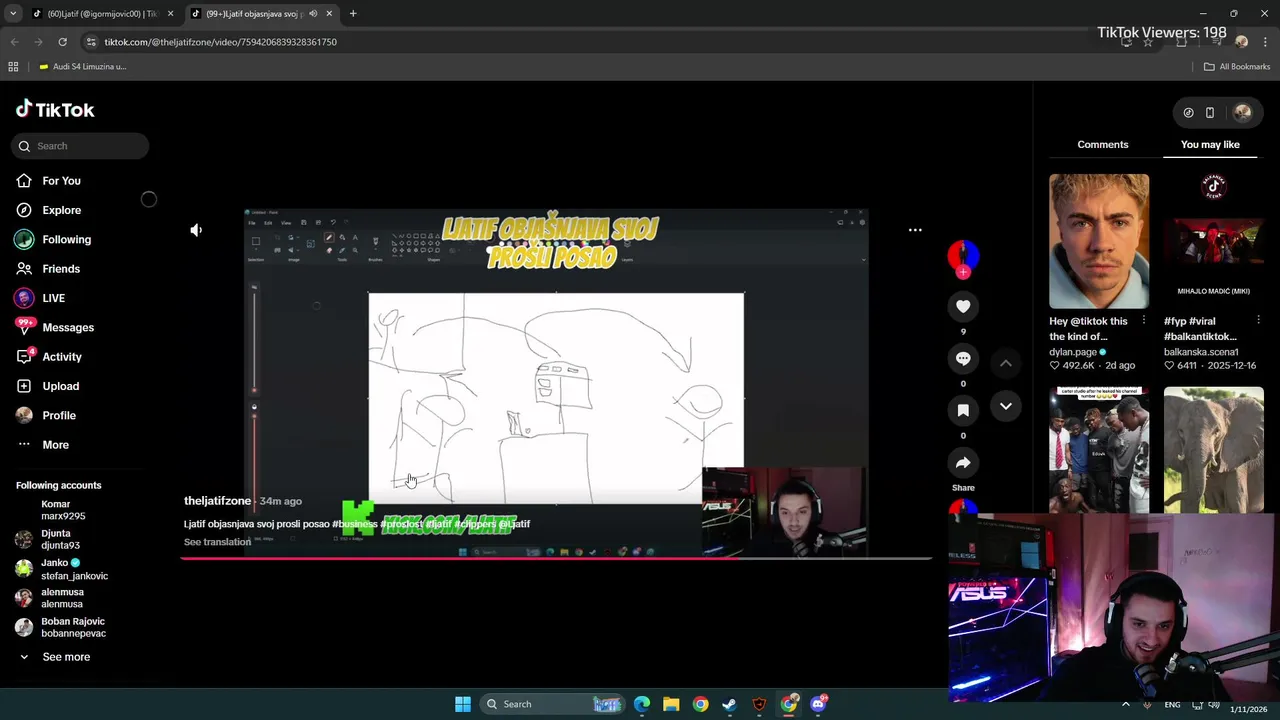Viewport: 1280px width, 720px height.
Task: Open the Windows Start menu
Action: [463, 704]
